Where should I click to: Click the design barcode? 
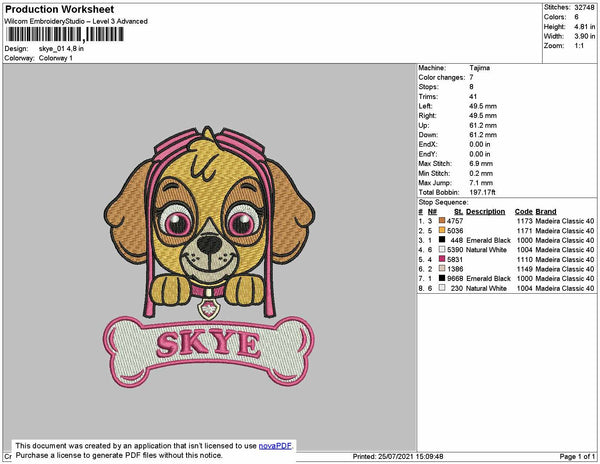[65, 34]
